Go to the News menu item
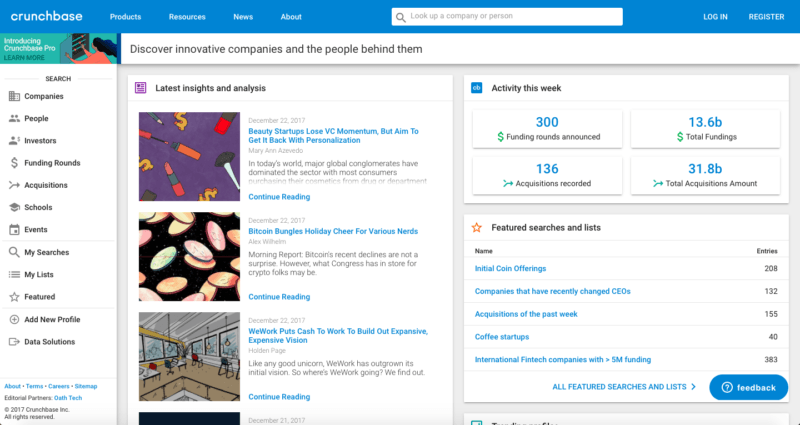Screen dimensions: 800x425 point(243,17)
